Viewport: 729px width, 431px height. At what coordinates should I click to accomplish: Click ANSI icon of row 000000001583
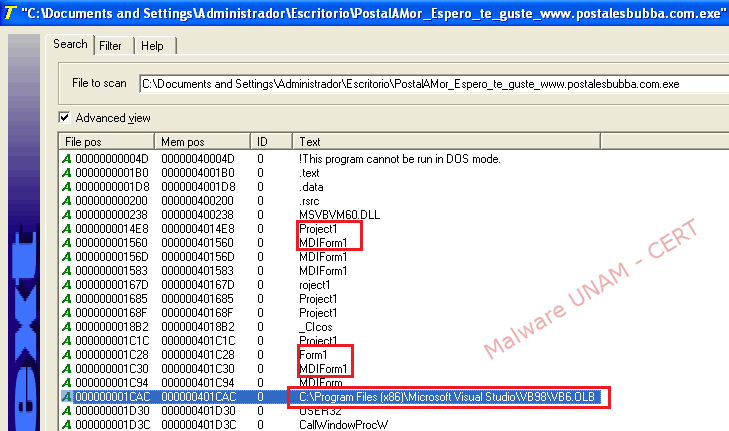pos(67,271)
